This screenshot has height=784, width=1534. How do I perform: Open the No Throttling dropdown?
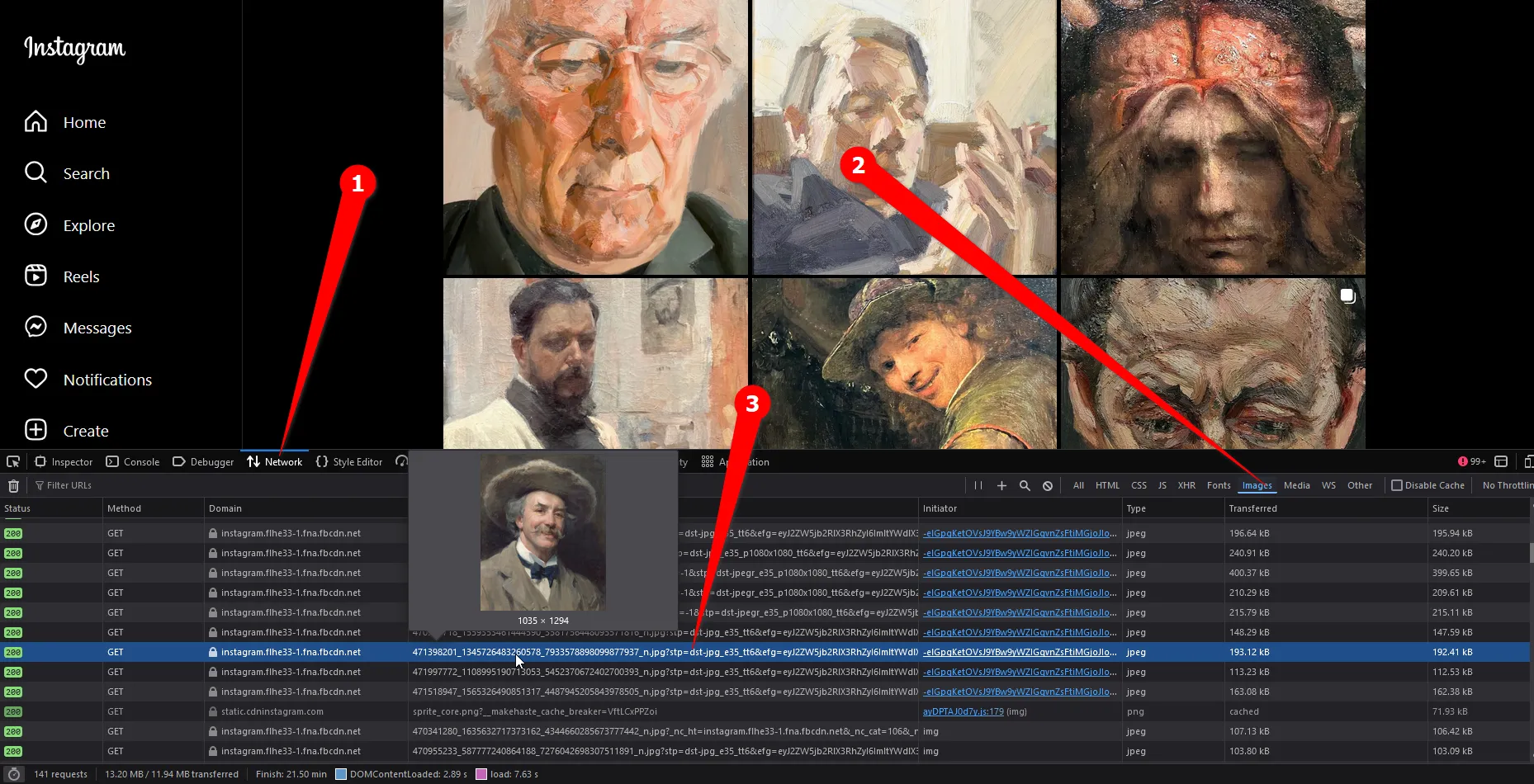(1507, 485)
